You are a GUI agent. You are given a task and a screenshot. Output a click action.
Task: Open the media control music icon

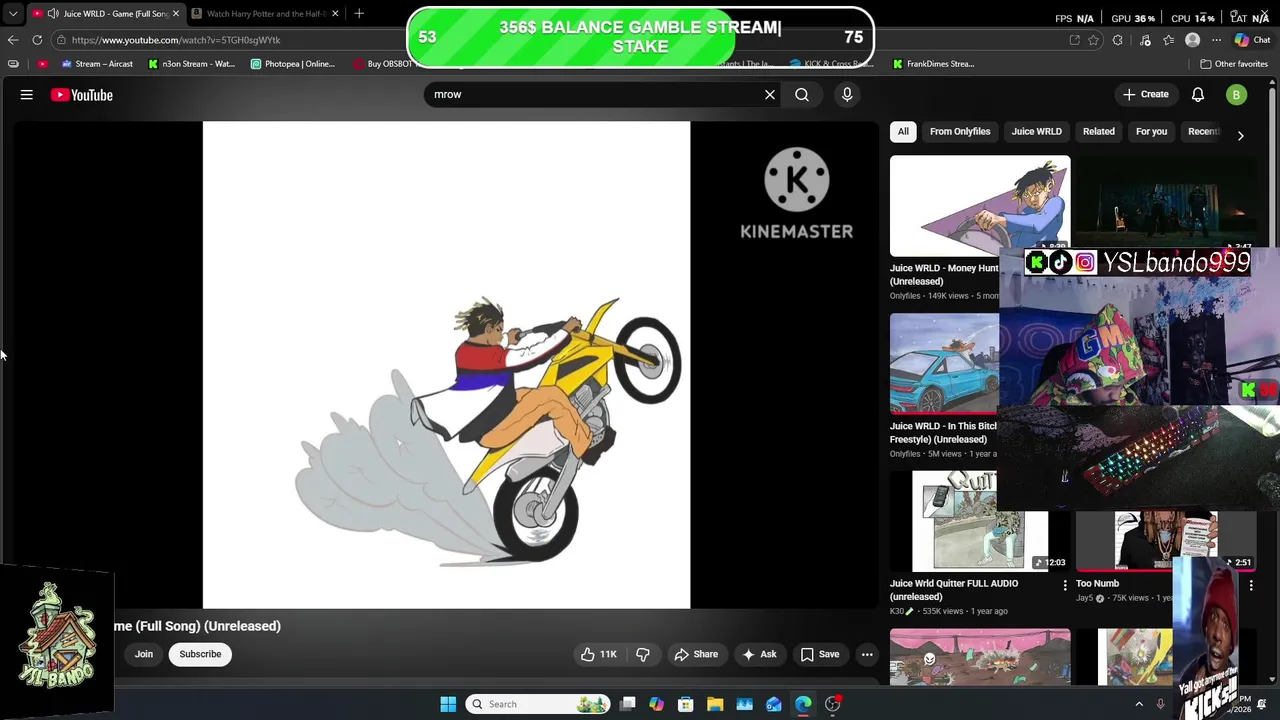coord(1145,40)
